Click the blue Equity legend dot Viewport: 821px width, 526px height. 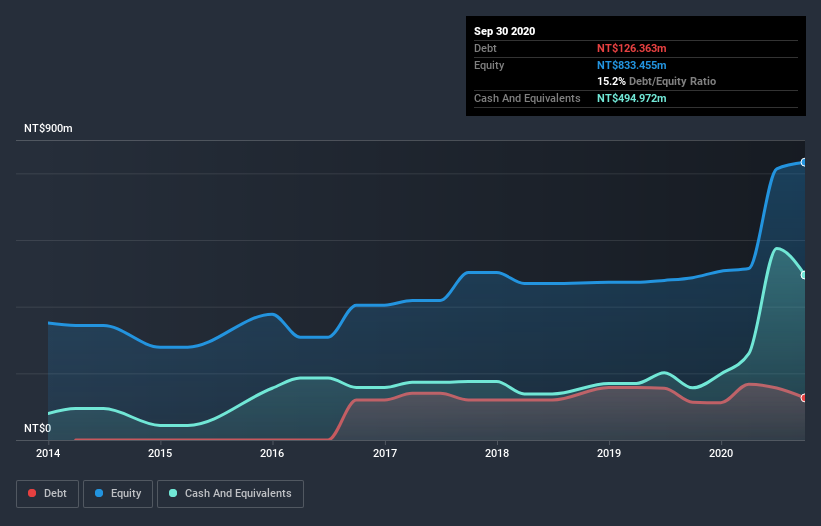(x=99, y=493)
